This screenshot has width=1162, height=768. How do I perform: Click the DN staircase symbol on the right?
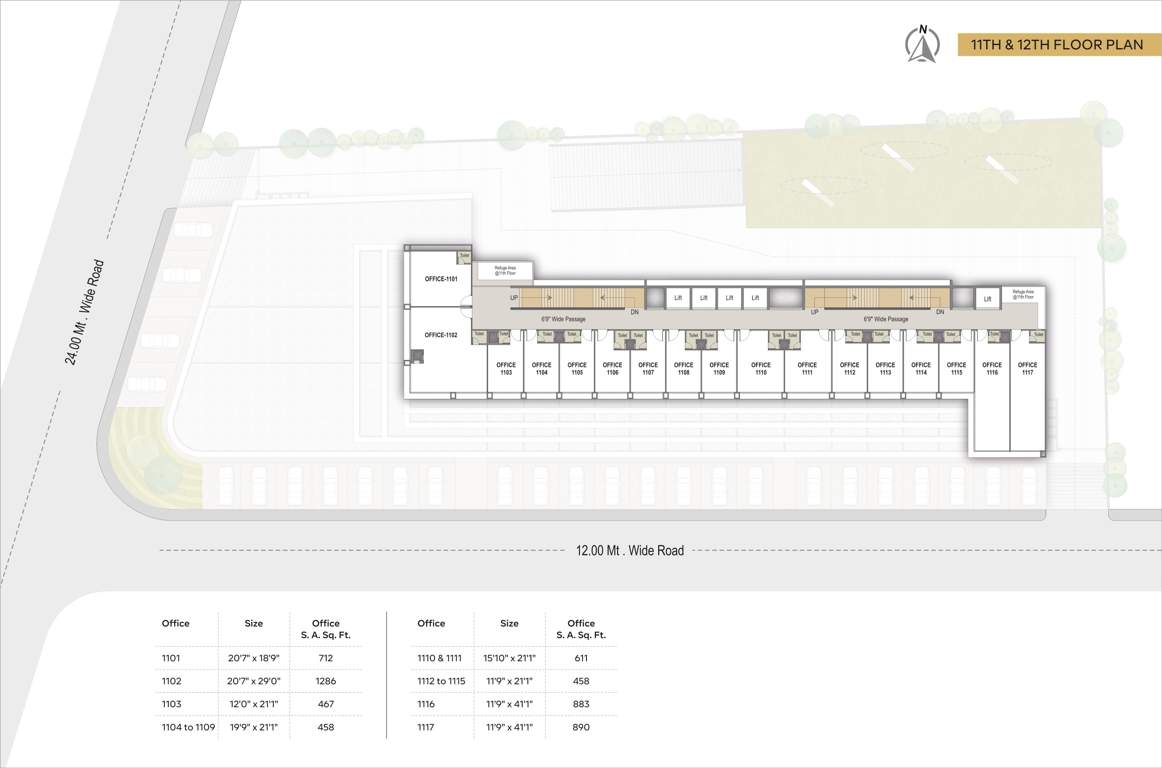tap(940, 312)
